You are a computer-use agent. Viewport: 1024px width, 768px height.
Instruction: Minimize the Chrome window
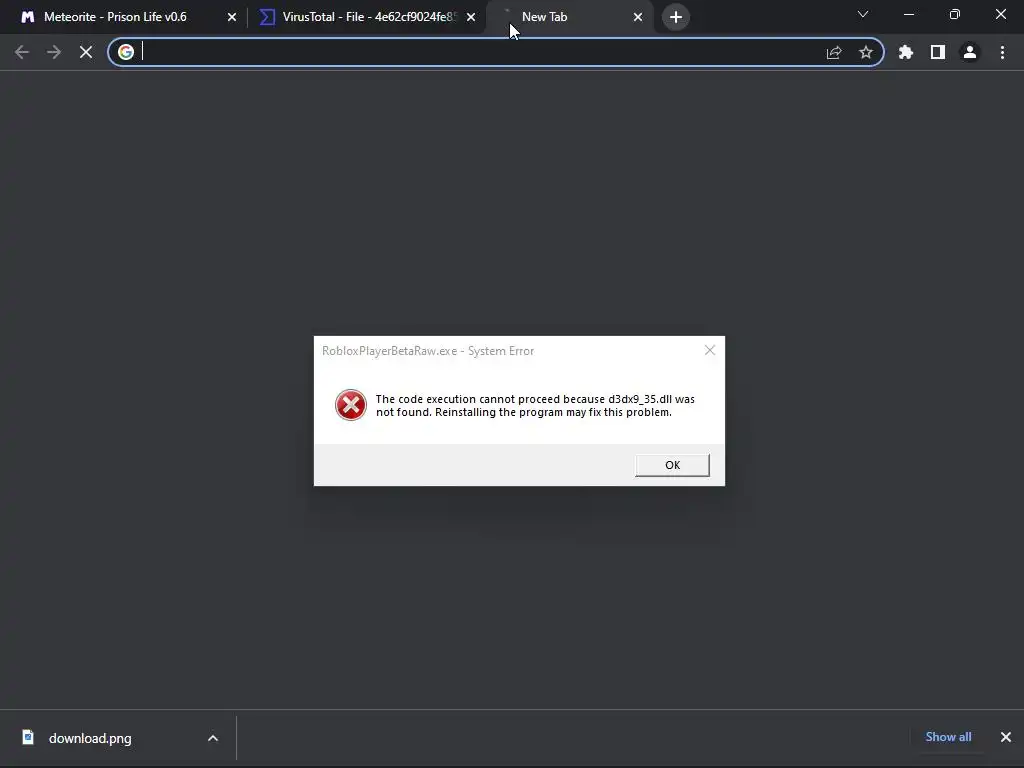pyautogui.click(x=909, y=14)
